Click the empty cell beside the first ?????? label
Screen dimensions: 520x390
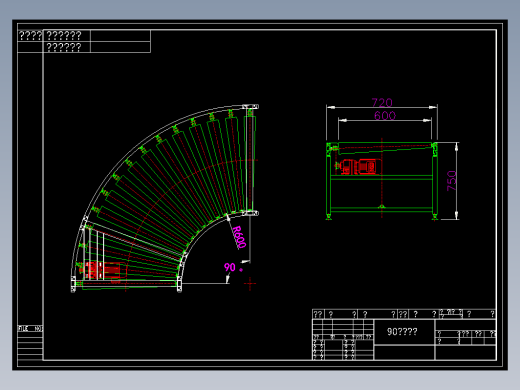[120, 35]
